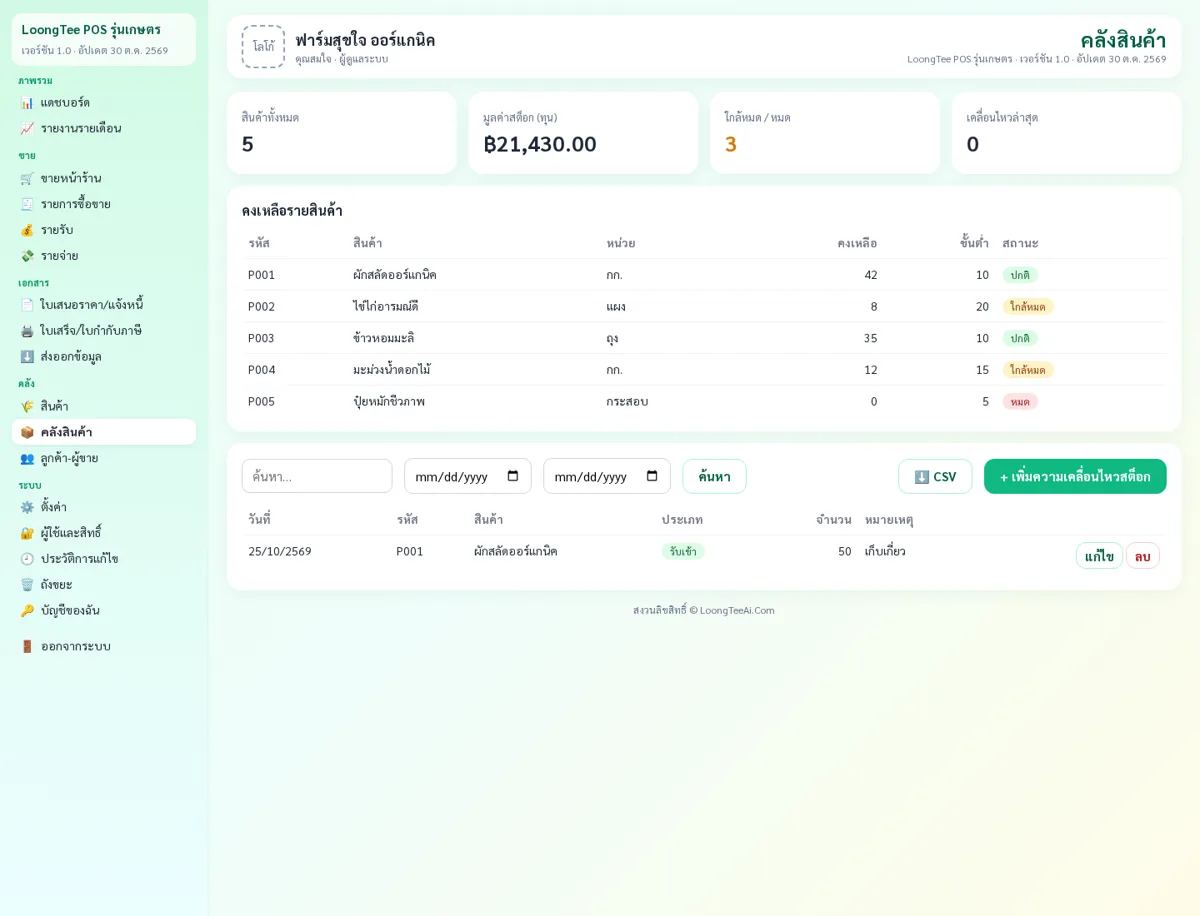The height and width of the screenshot is (916, 1200).
Task: Open the first date field's calendar picker
Action: coord(513,476)
